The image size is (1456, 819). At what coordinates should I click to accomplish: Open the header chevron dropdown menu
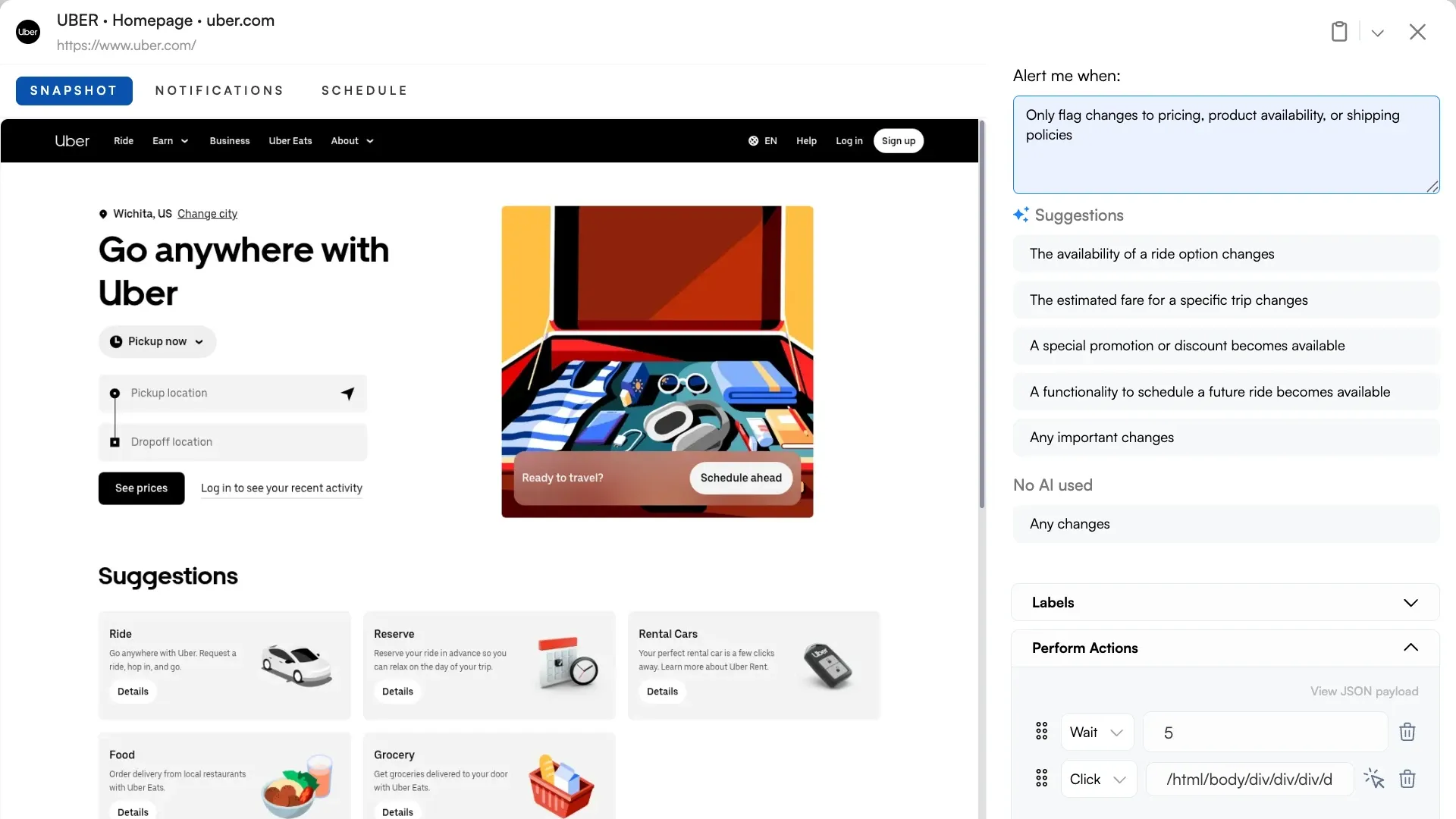pos(1377,33)
